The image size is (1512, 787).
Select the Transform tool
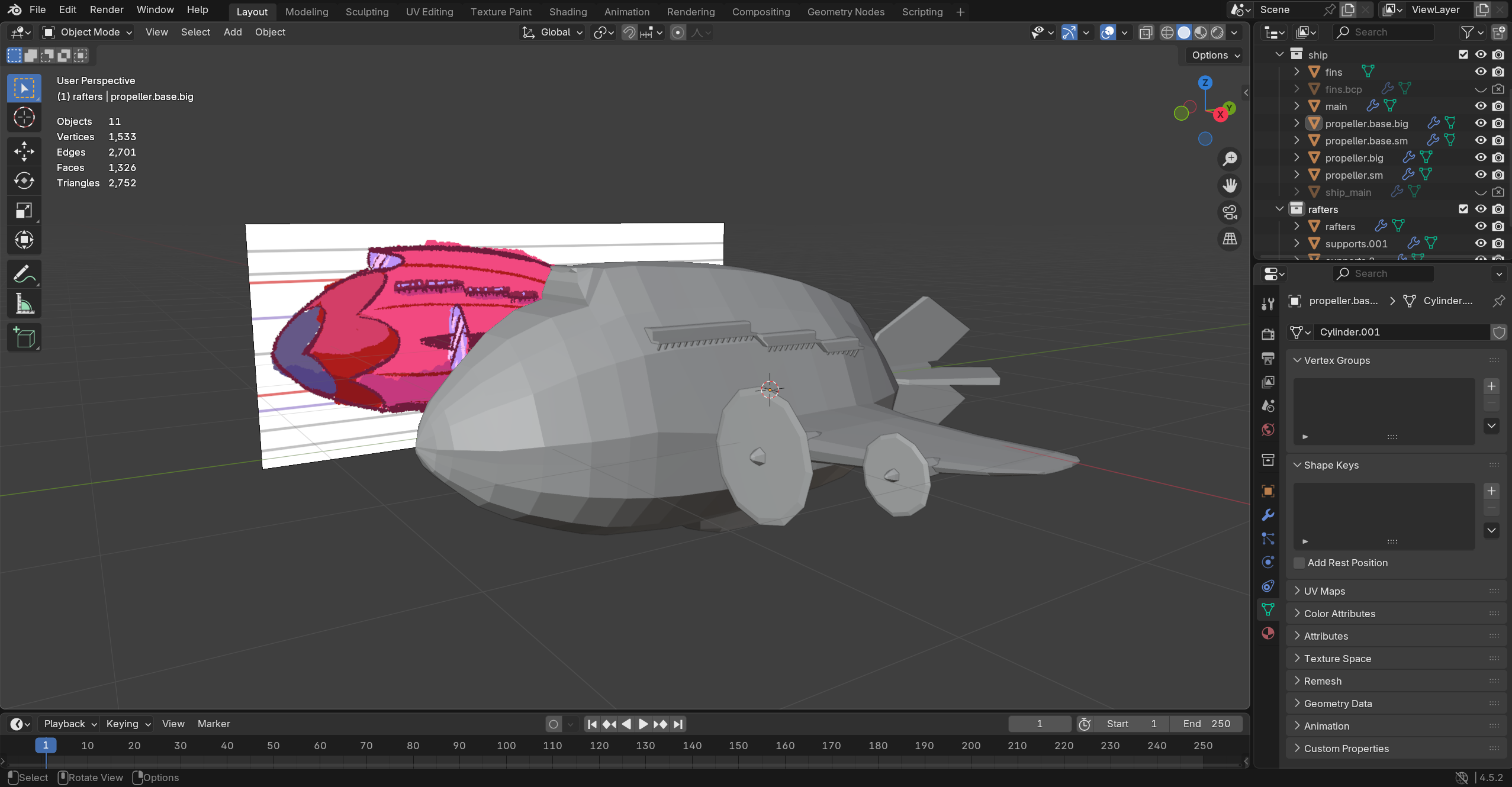[24, 240]
